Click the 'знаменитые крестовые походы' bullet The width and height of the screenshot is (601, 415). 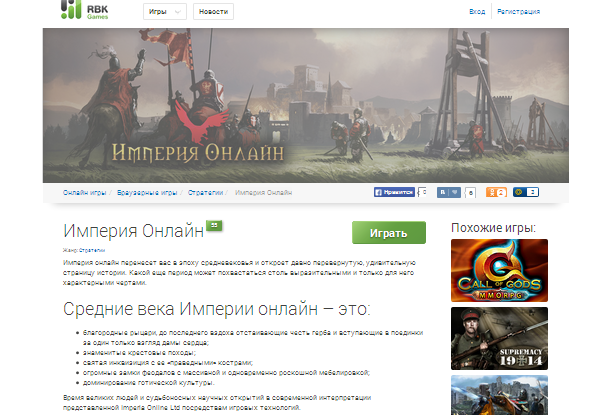(x=139, y=353)
